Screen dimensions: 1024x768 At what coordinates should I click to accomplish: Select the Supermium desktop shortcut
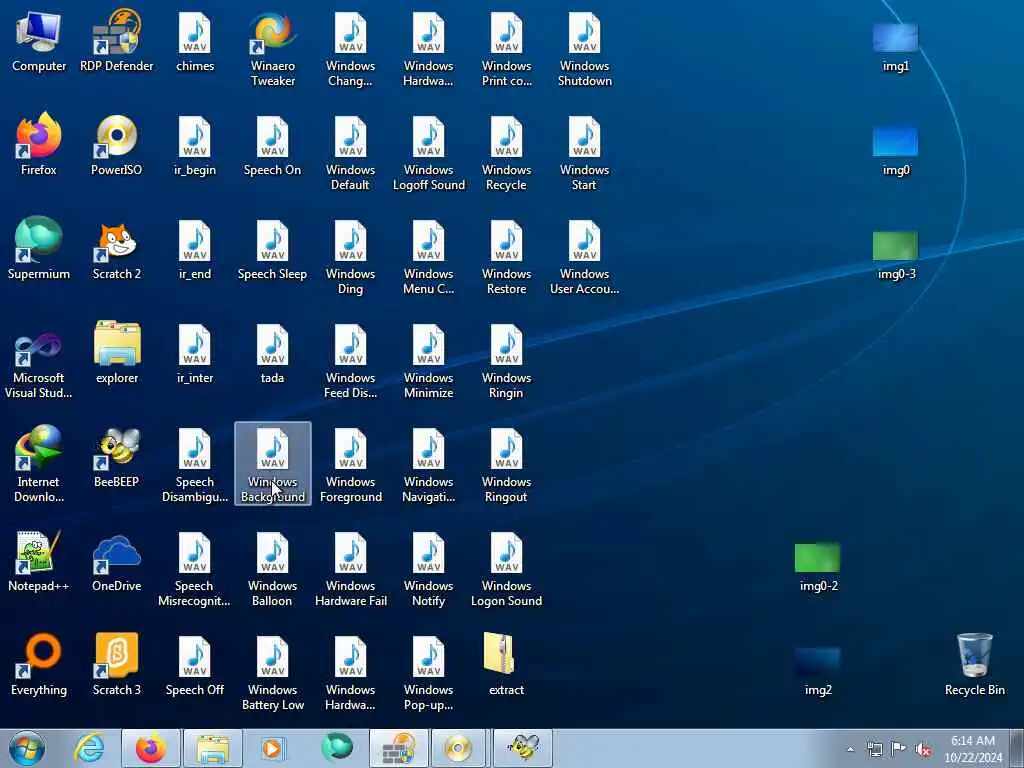pyautogui.click(x=39, y=249)
